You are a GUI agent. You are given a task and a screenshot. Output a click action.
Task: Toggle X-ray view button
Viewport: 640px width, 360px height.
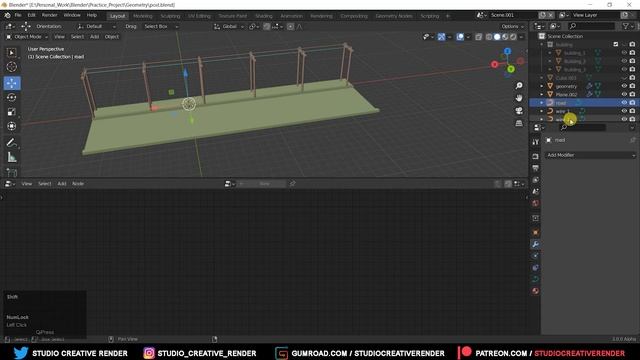pyautogui.click(x=478, y=37)
